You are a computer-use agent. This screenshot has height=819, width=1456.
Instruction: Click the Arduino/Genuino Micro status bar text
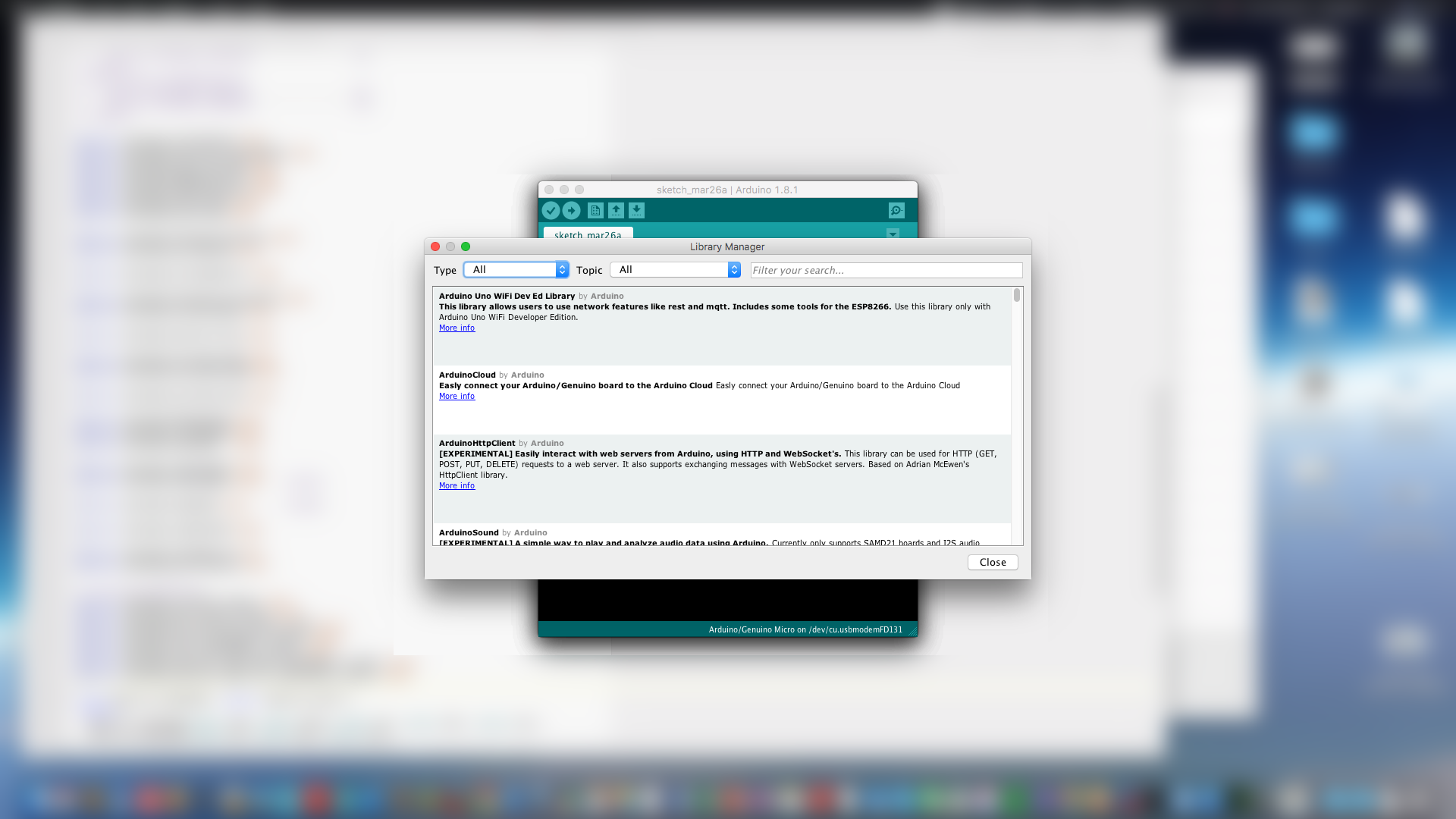point(805,629)
